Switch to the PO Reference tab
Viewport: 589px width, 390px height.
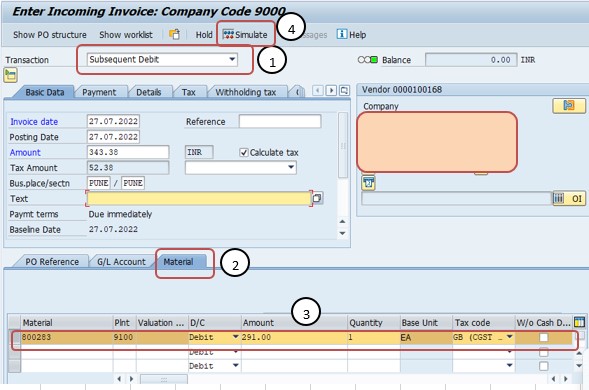(x=52, y=262)
